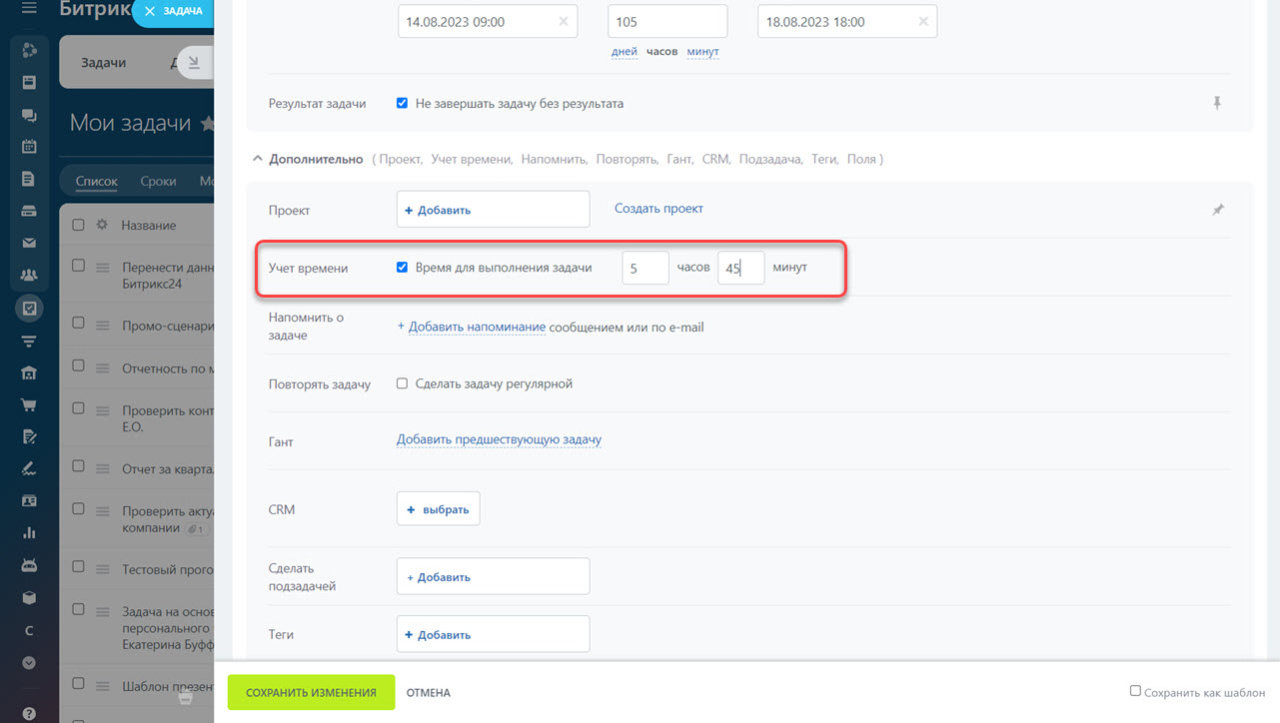This screenshot has width=1280, height=723.
Task: Click the pin icon in Проект row
Action: 1217,210
